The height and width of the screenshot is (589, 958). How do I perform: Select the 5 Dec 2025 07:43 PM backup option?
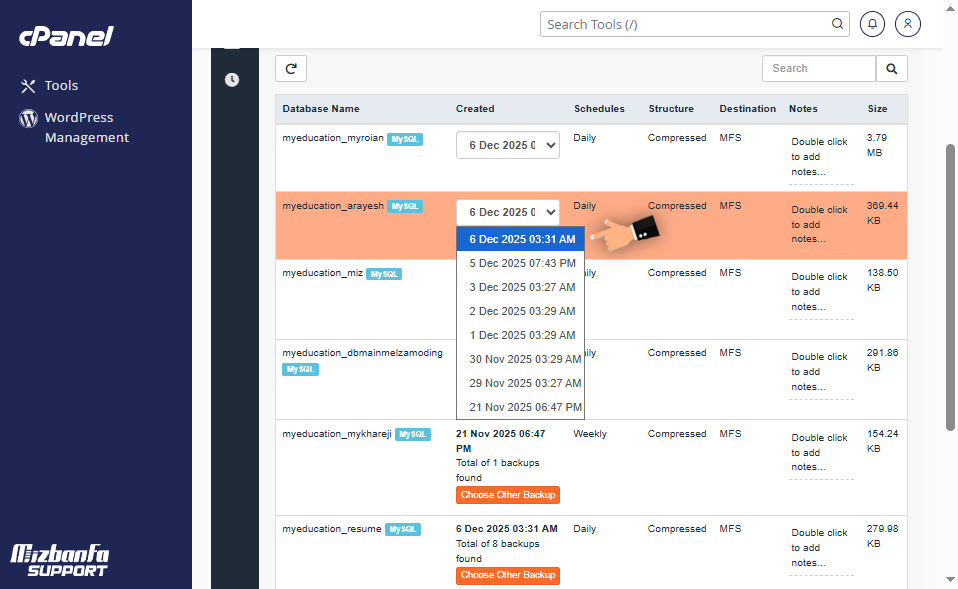(x=521, y=263)
